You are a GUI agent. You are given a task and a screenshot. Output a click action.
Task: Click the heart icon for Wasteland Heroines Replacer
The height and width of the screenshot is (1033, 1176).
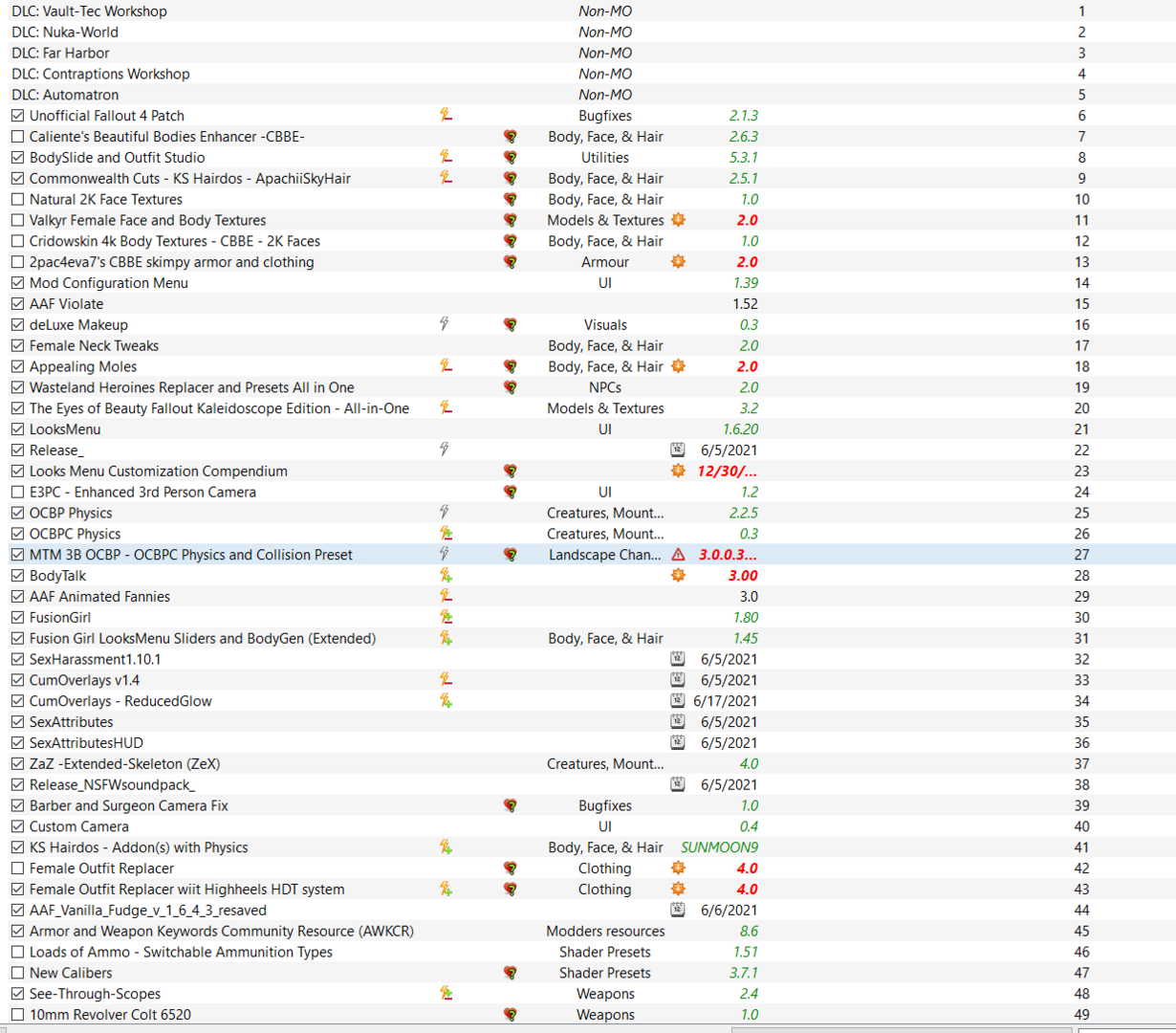coord(511,387)
